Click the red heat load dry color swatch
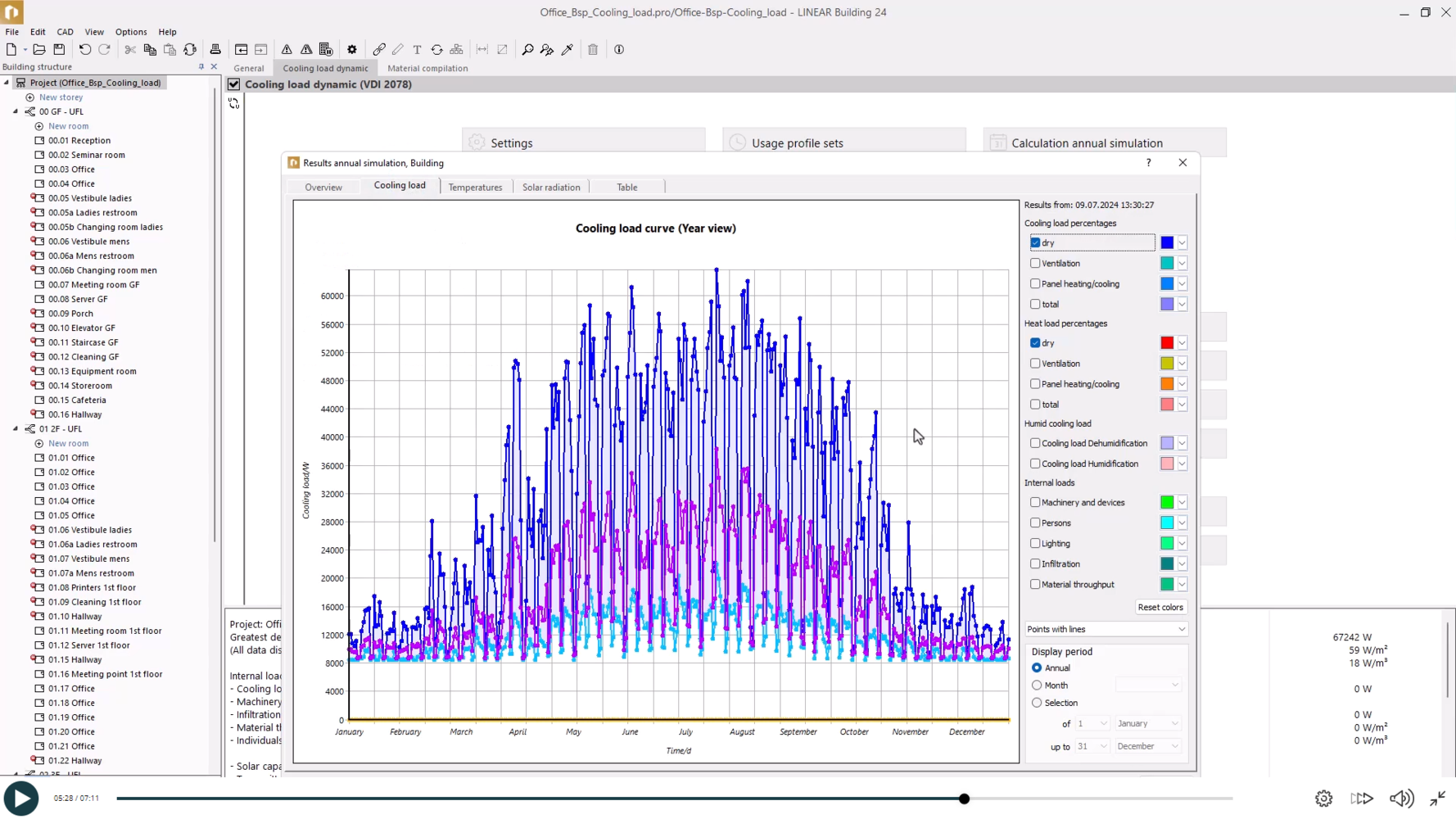1456x819 pixels. point(1167,343)
